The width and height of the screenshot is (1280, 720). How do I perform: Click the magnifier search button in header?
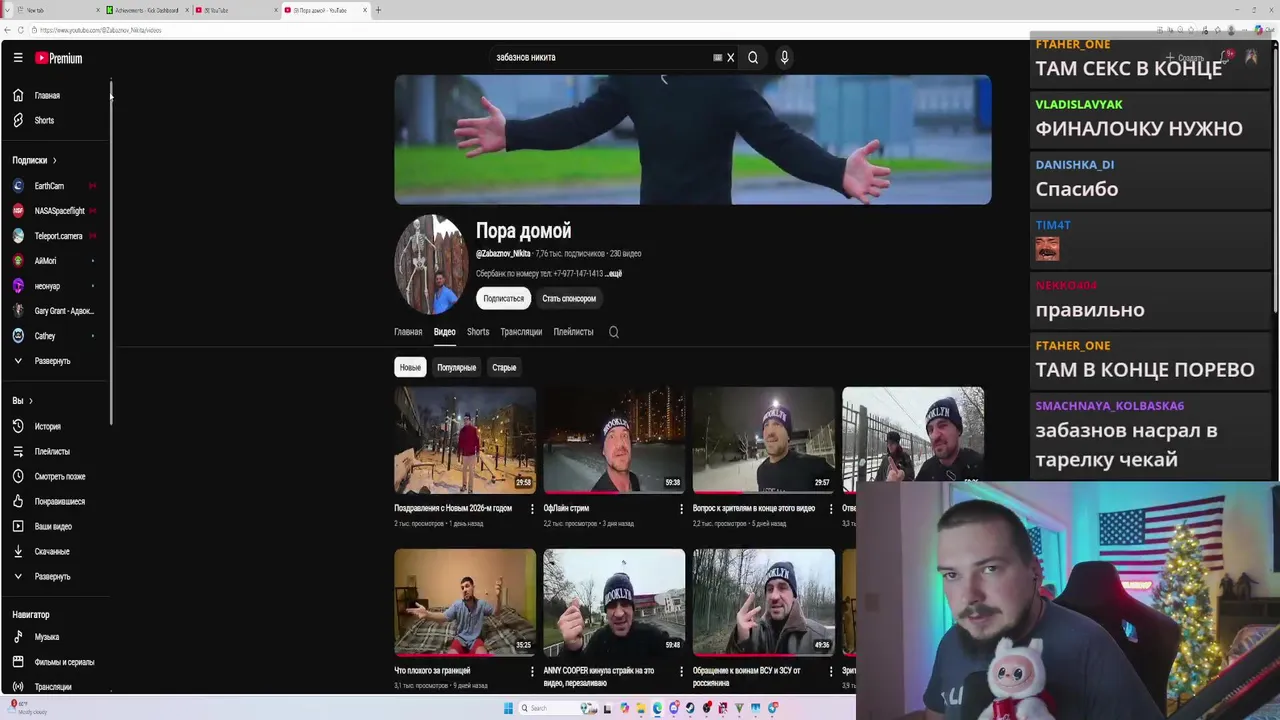coord(753,57)
